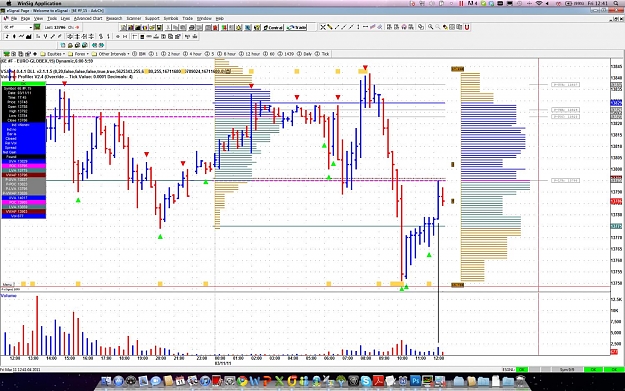Open the Symbols menu
The height and width of the screenshot is (391, 625).
tap(171, 18)
